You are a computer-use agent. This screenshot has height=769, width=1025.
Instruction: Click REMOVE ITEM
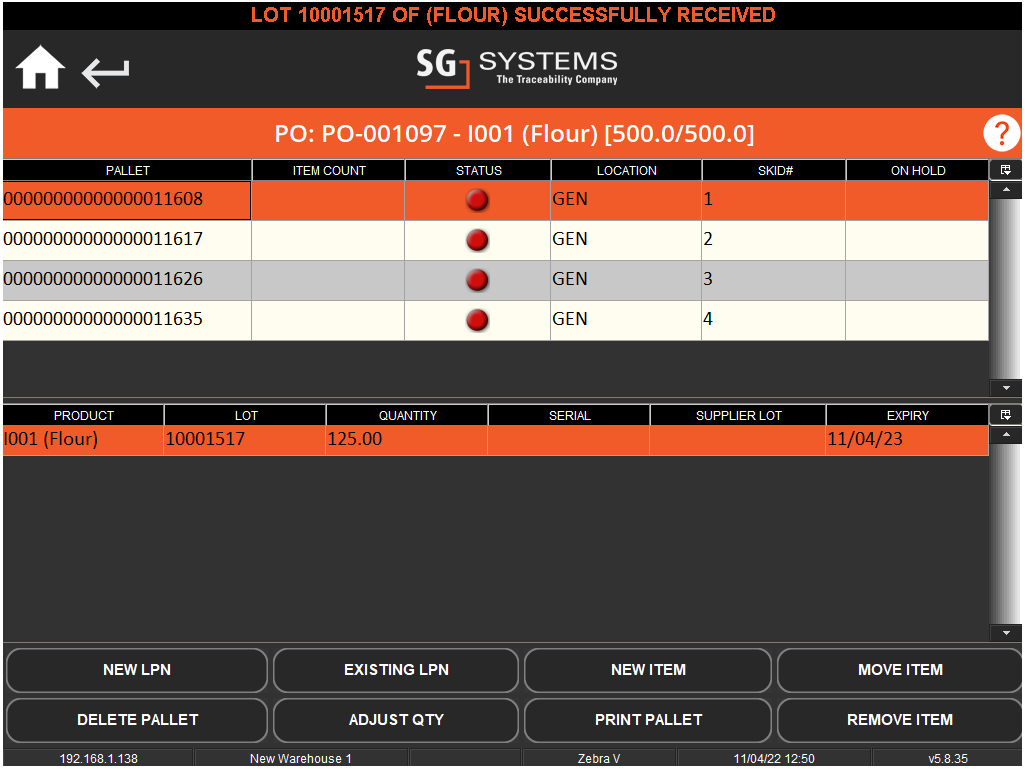(x=899, y=720)
